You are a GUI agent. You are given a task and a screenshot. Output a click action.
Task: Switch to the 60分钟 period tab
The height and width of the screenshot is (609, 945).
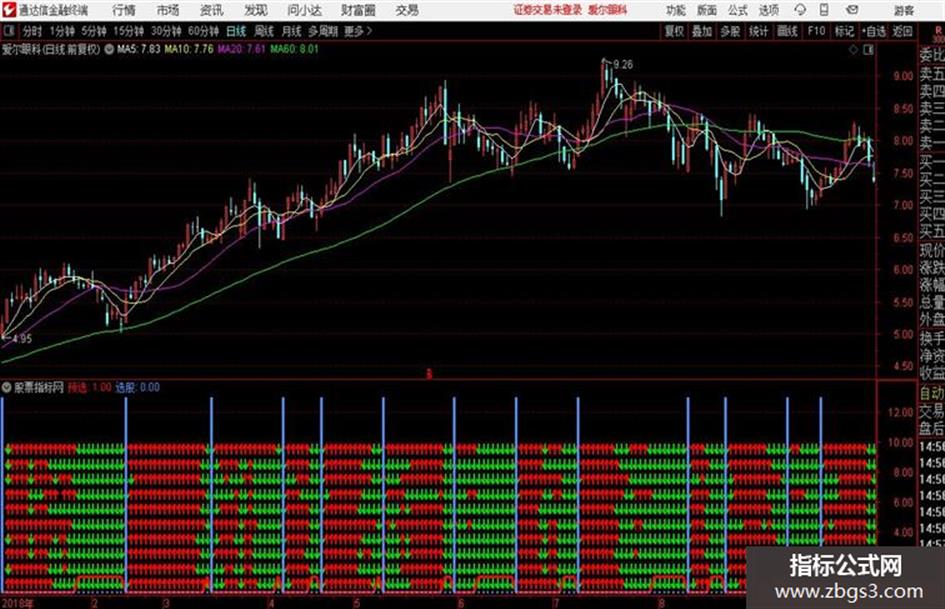click(x=204, y=31)
